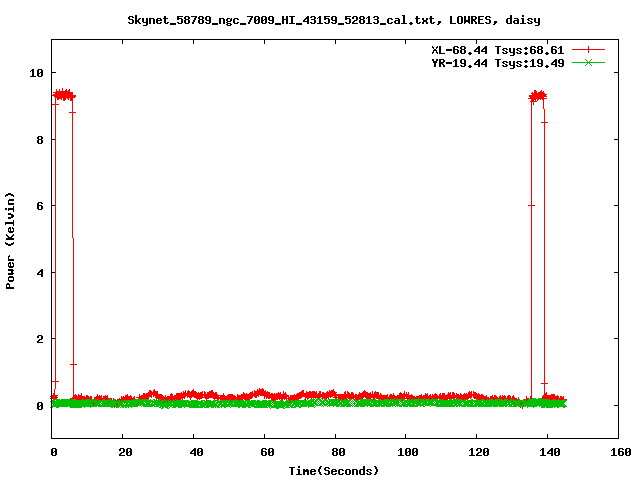
Task: Click x-axis tick label 120
Action: (479, 452)
